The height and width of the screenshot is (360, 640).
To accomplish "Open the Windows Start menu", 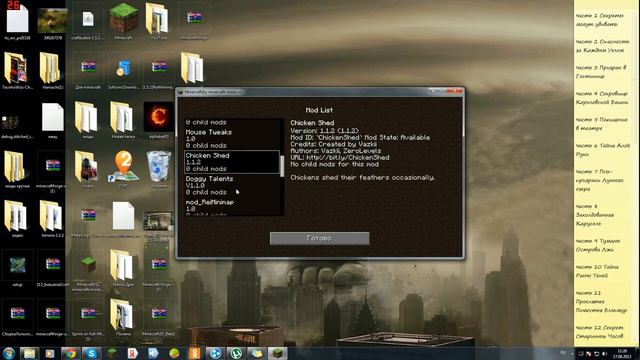I will click(9, 353).
